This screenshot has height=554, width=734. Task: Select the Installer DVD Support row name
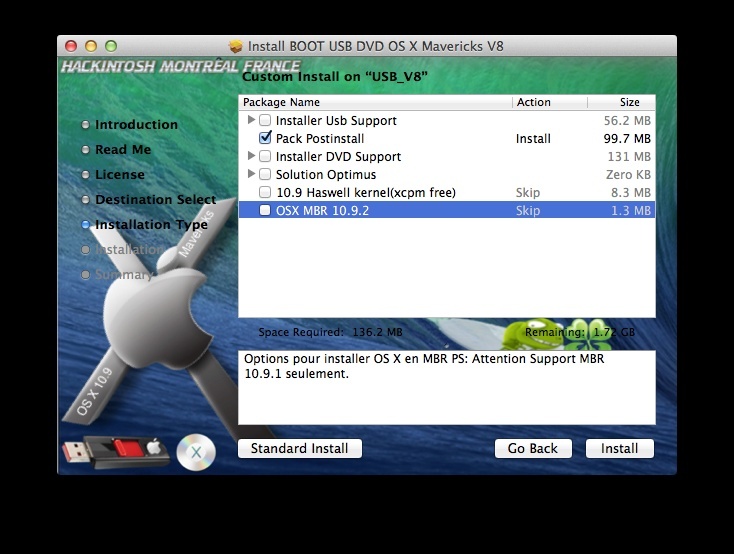coord(338,156)
